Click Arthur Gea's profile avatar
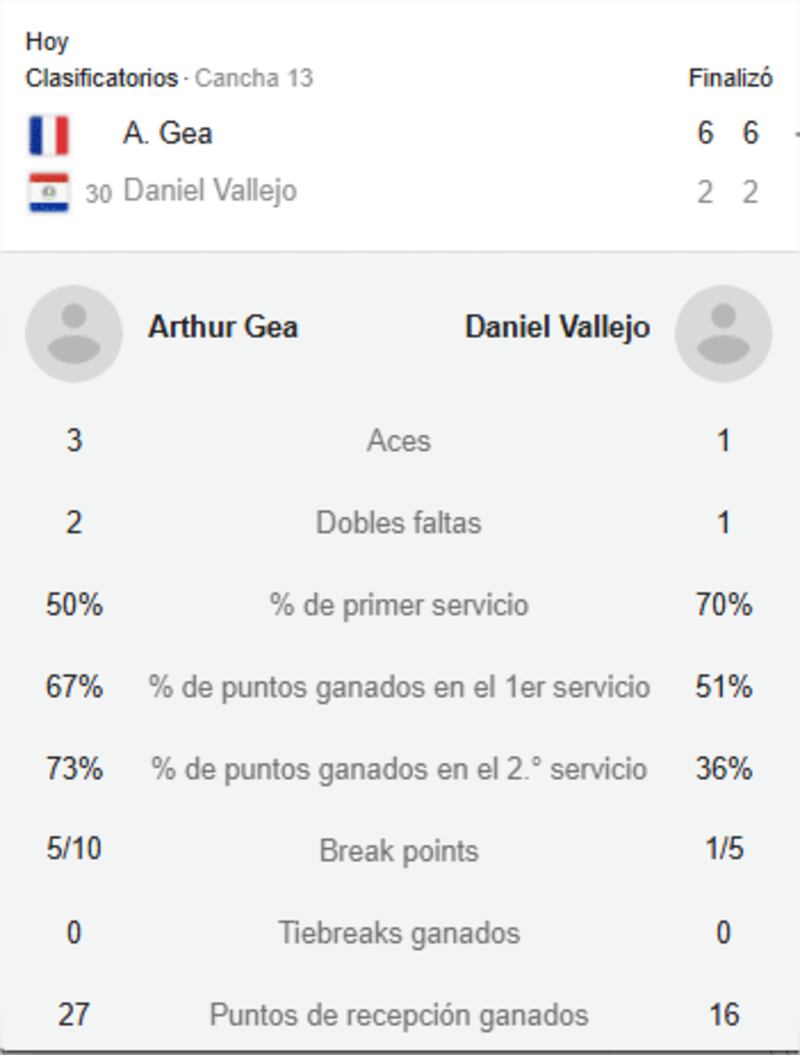Image resolution: width=800 pixels, height=1055 pixels. (x=74, y=333)
